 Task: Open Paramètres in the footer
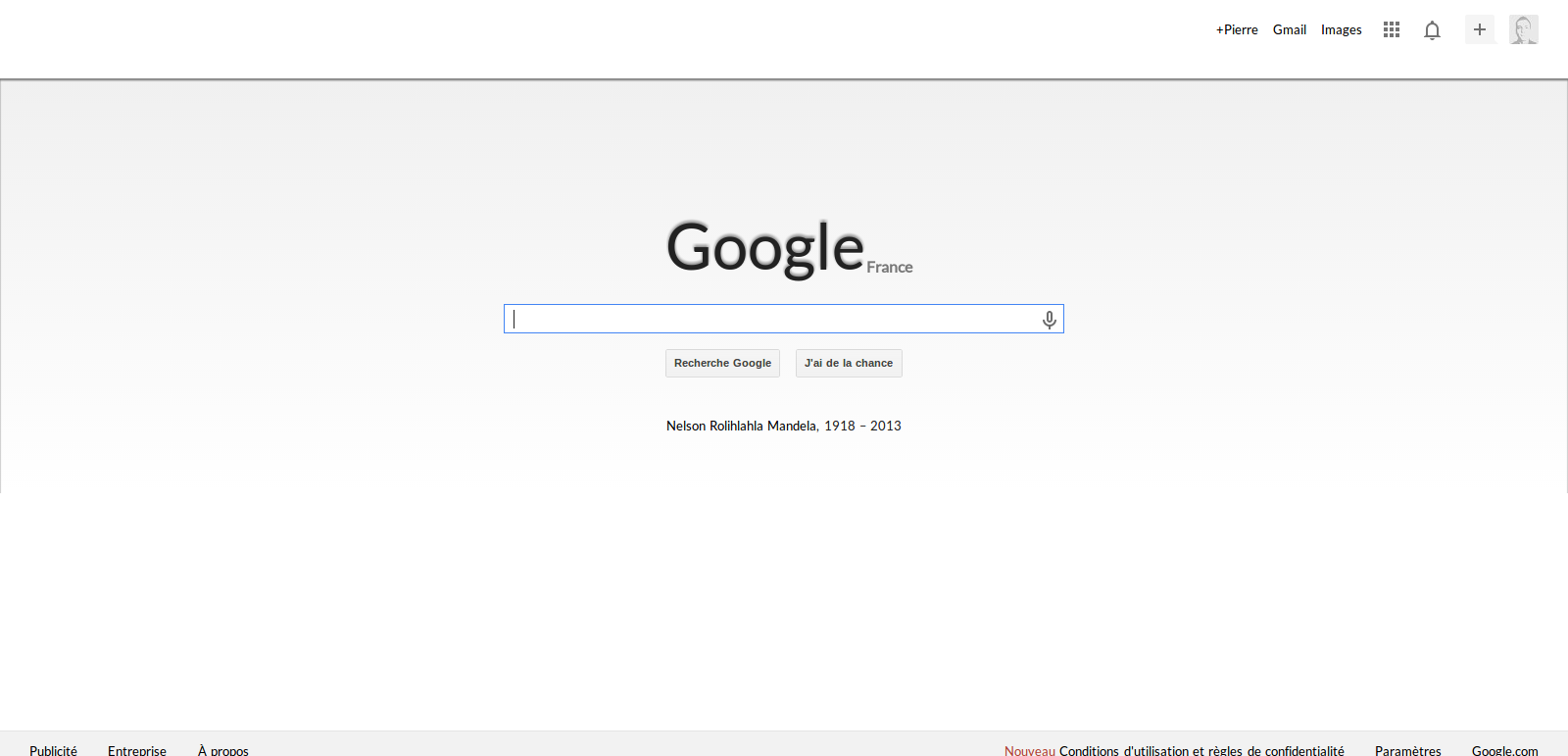(x=1408, y=750)
